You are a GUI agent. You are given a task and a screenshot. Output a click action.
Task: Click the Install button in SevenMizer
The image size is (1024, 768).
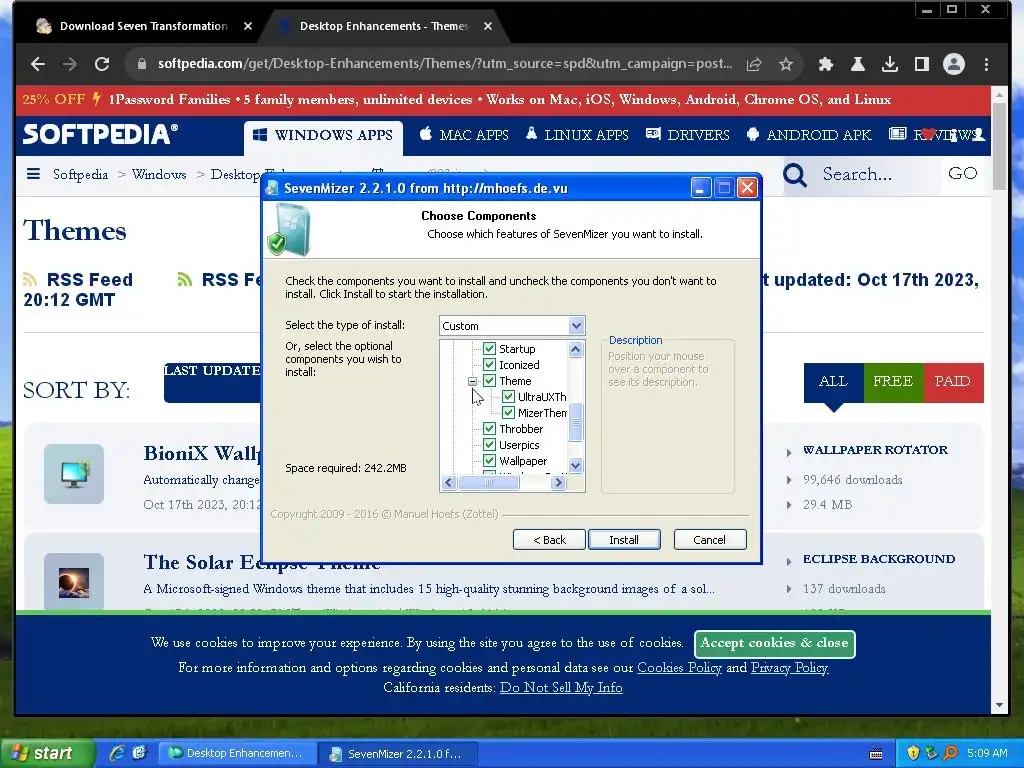(624, 539)
